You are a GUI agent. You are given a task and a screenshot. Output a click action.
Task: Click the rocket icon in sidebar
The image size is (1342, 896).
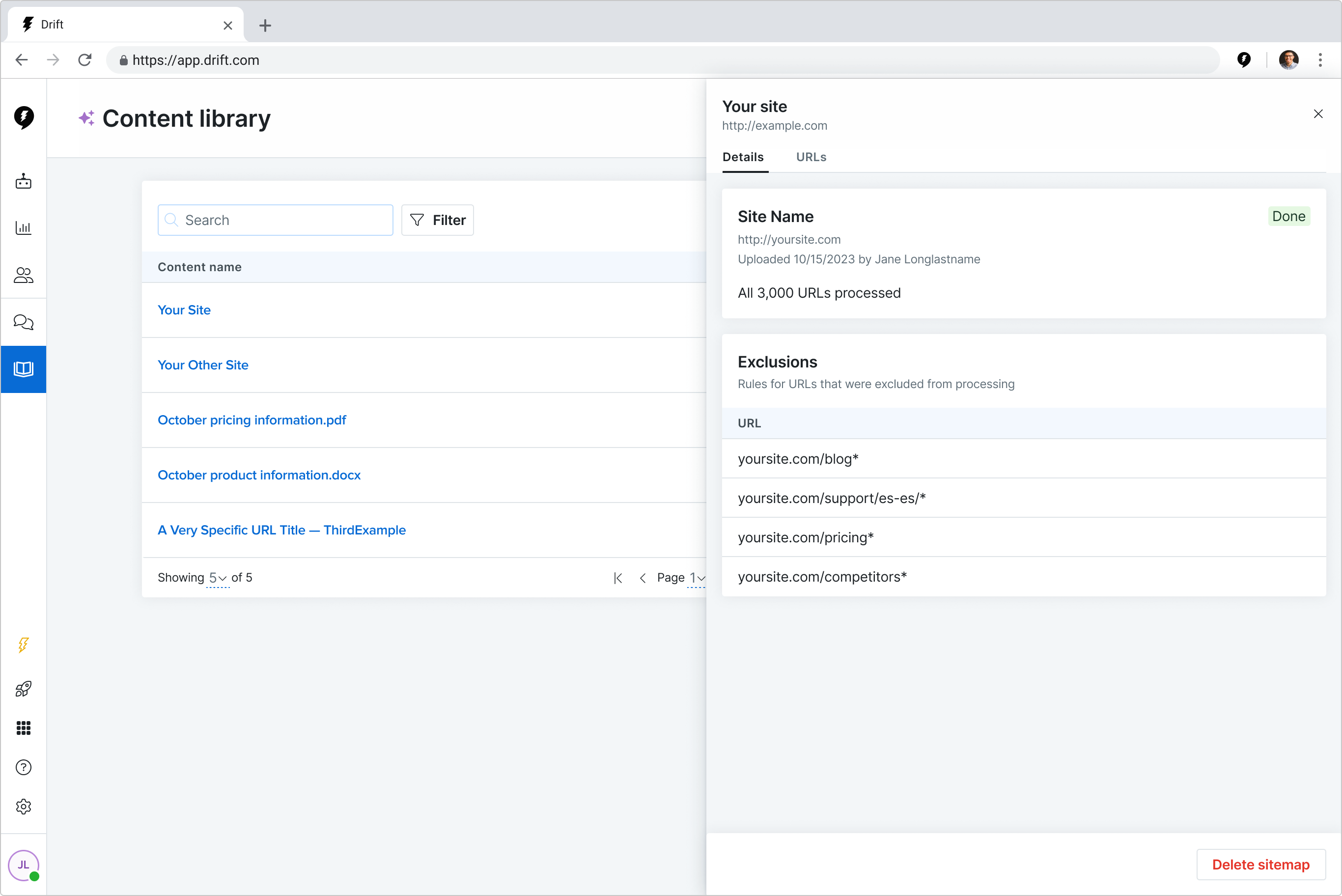coord(24,689)
